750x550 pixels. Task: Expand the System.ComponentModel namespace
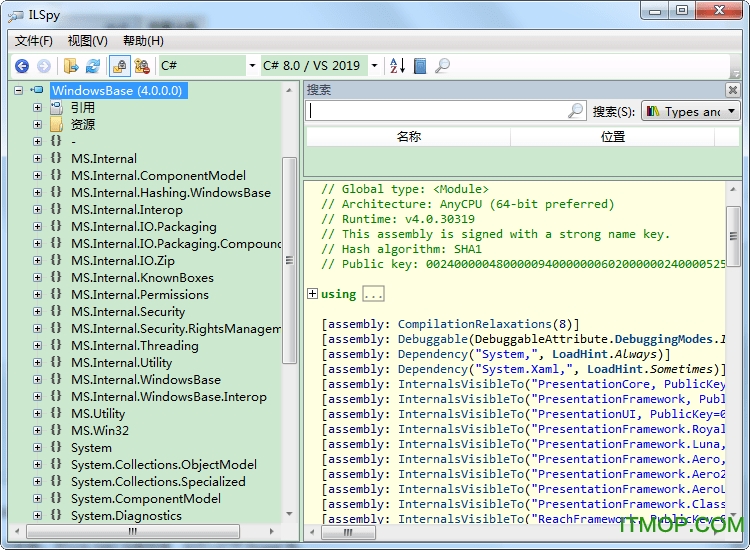(x=37, y=498)
